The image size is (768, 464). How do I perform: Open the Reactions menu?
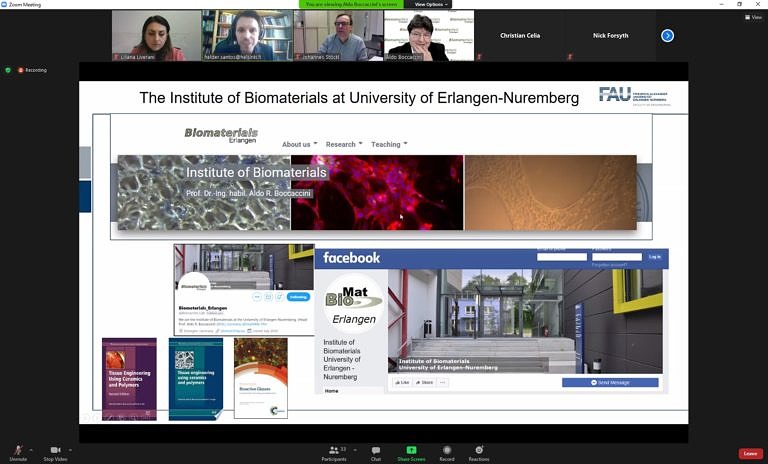tap(479, 452)
